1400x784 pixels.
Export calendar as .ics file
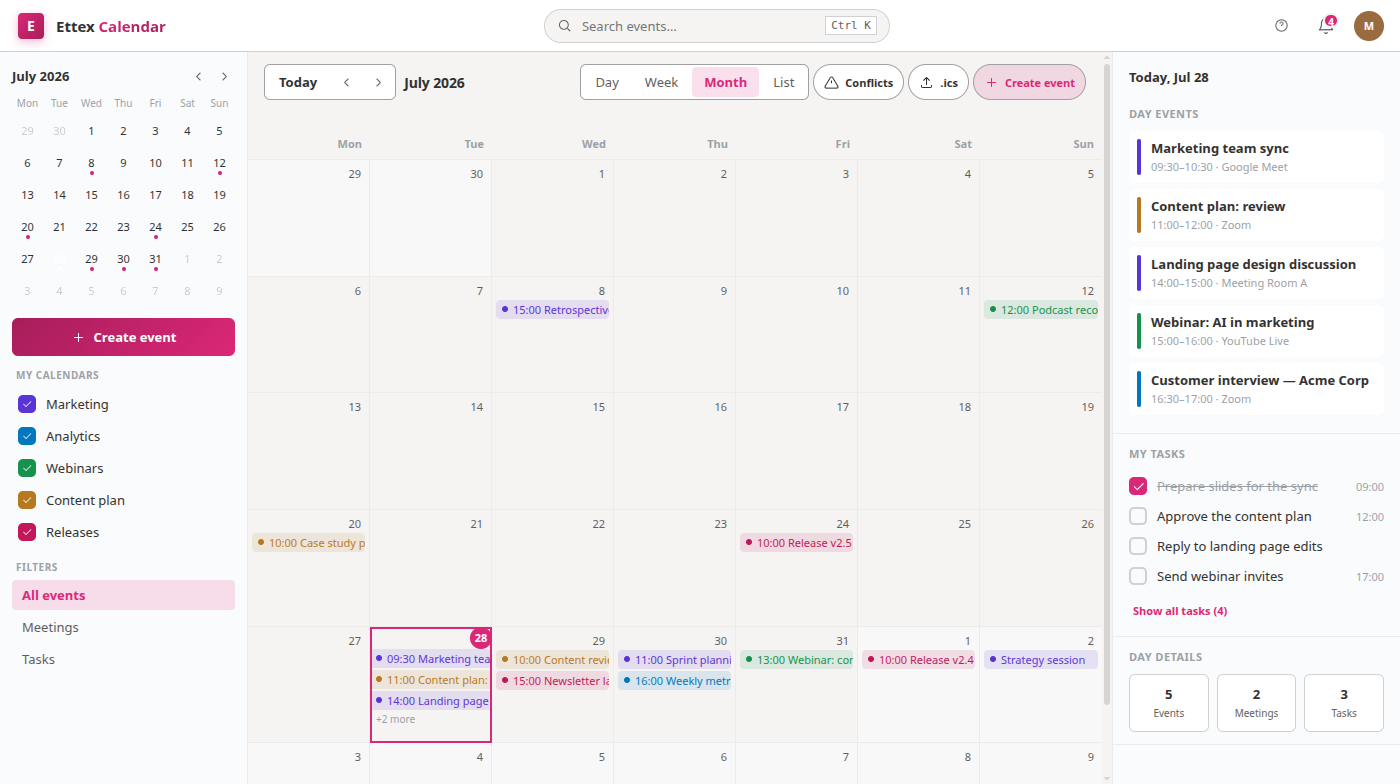tap(938, 83)
